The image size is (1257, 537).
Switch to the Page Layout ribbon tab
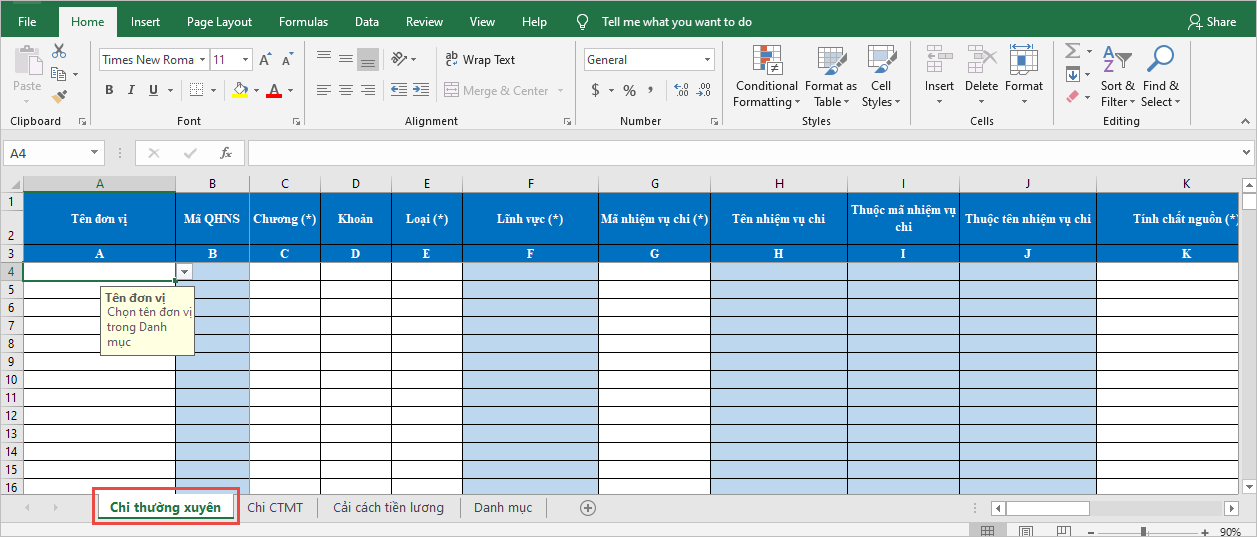point(219,22)
